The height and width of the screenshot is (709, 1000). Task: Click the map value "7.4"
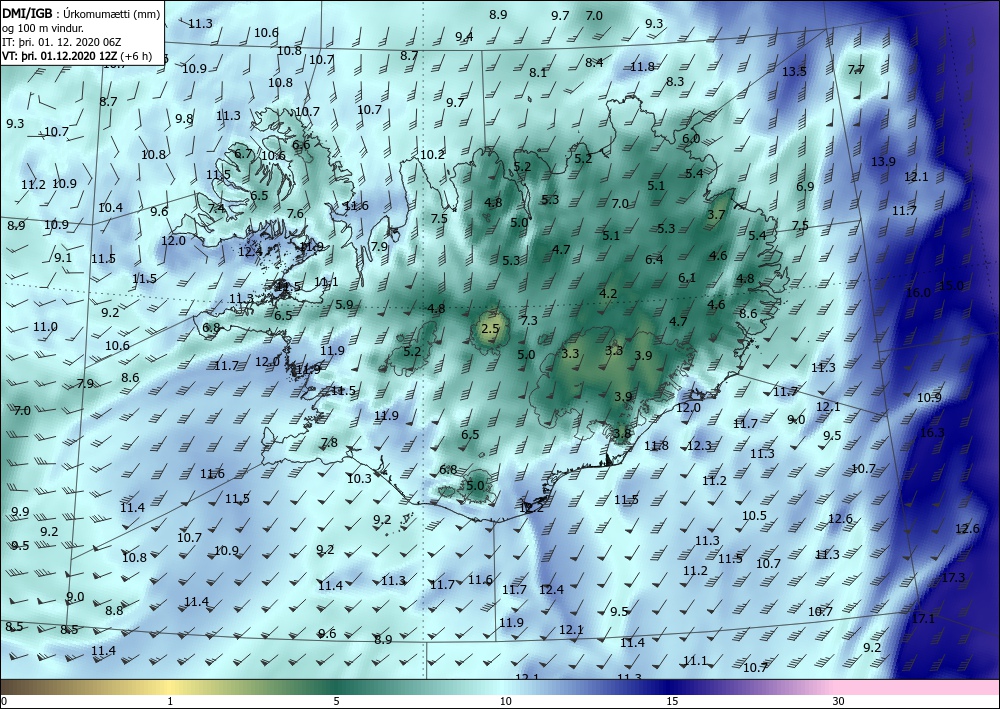click(216, 208)
